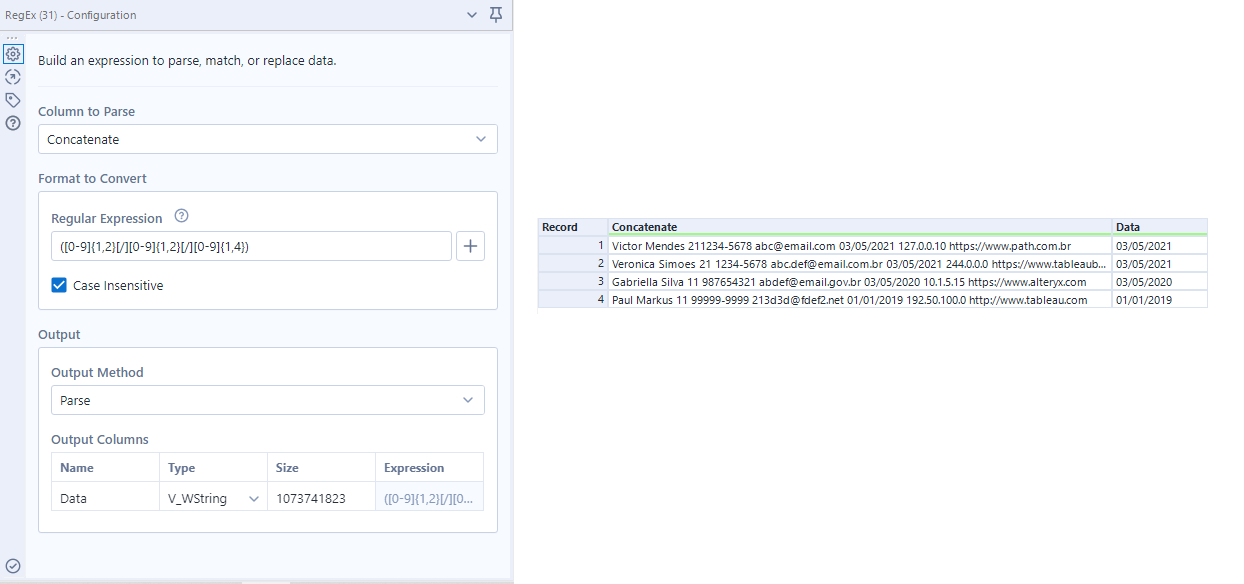
Task: Click the plus button beside the regex field
Action: [x=471, y=246]
